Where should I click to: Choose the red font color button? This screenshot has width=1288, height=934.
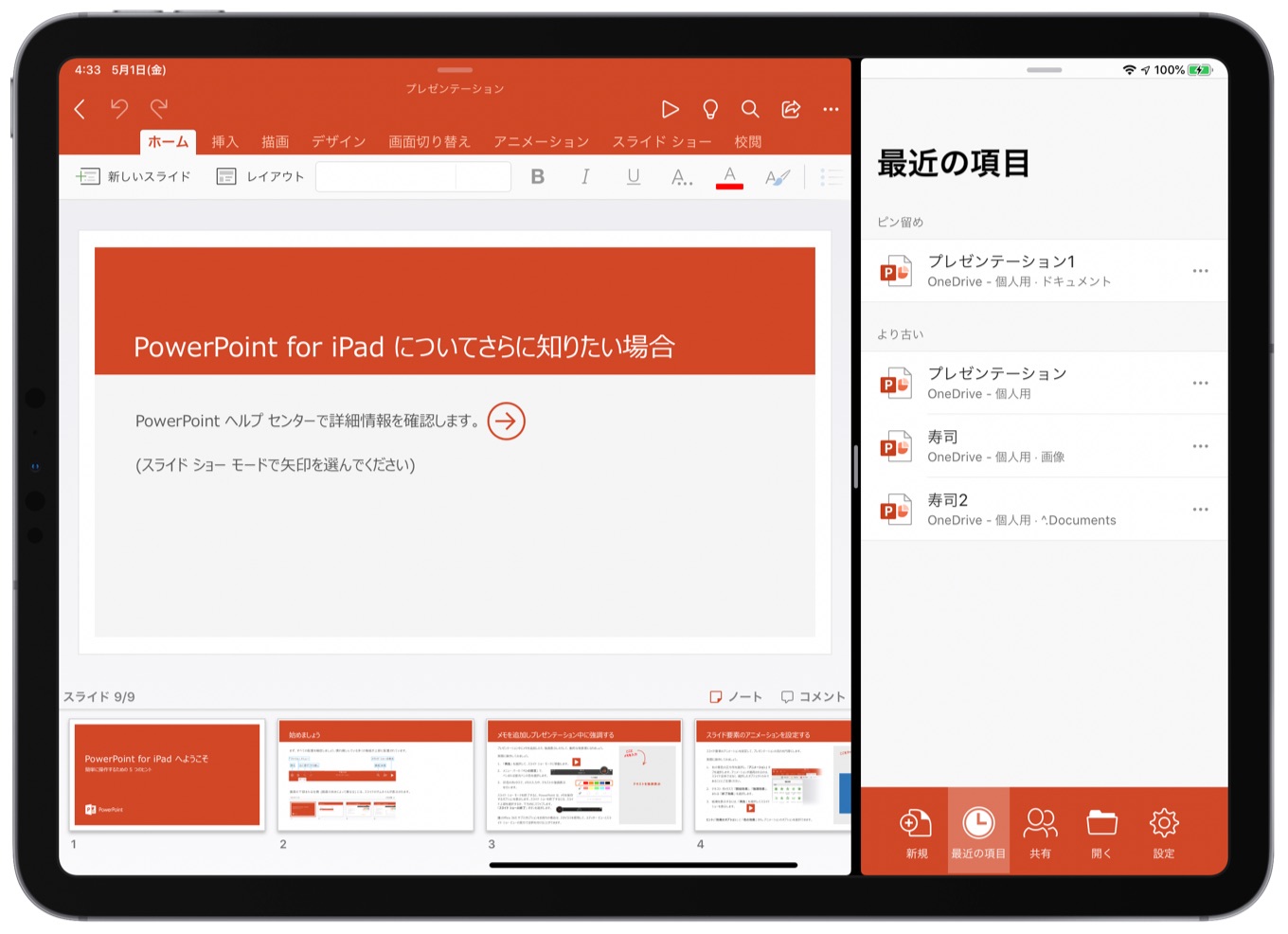point(729,176)
